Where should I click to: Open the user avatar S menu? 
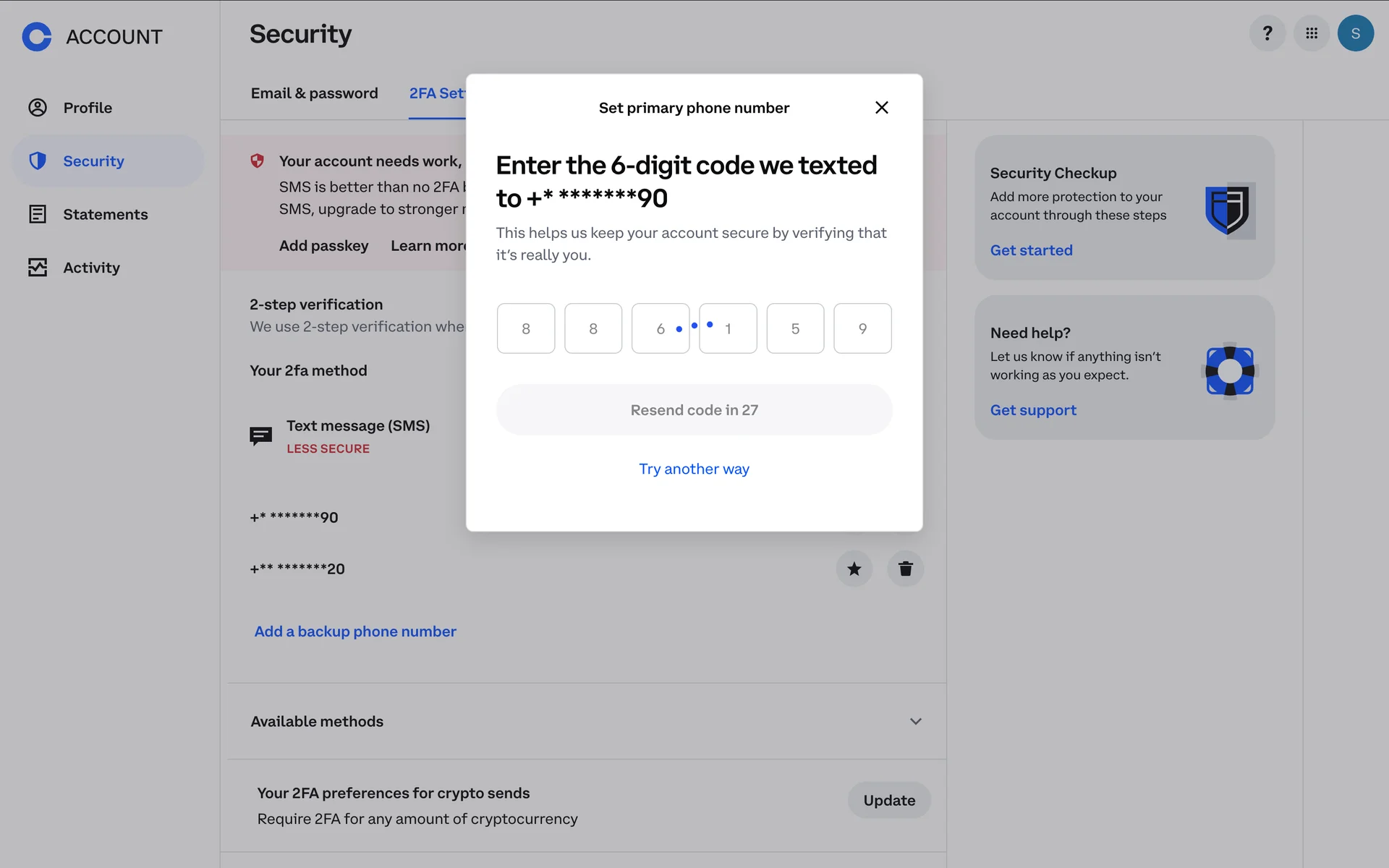[x=1355, y=33]
